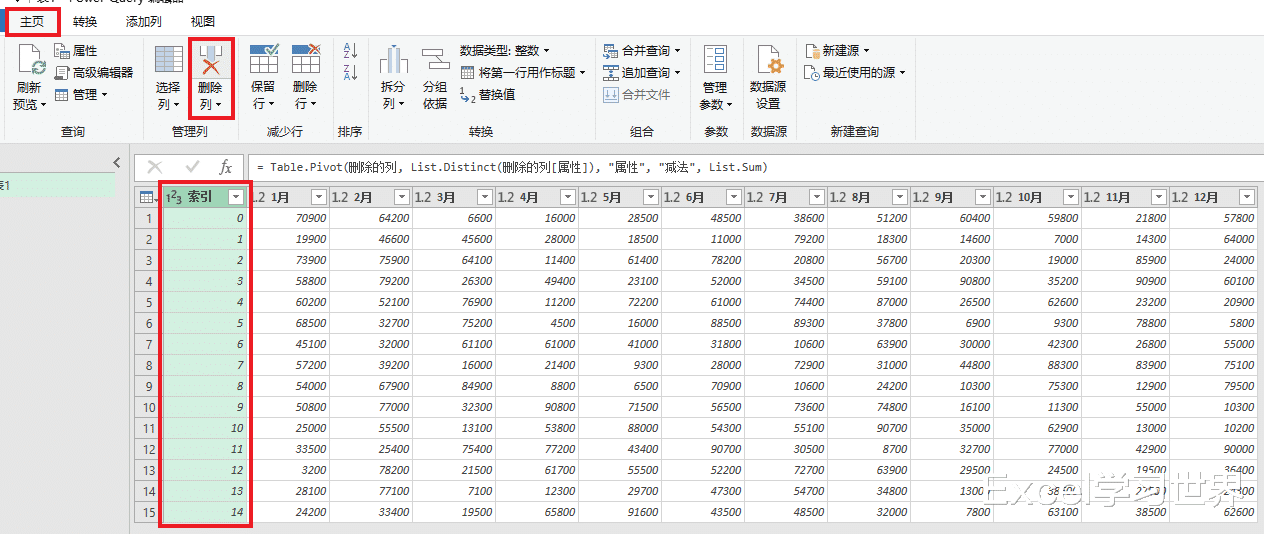Click the 分组依据 icon
This screenshot has height=534, width=1264.
(434, 60)
